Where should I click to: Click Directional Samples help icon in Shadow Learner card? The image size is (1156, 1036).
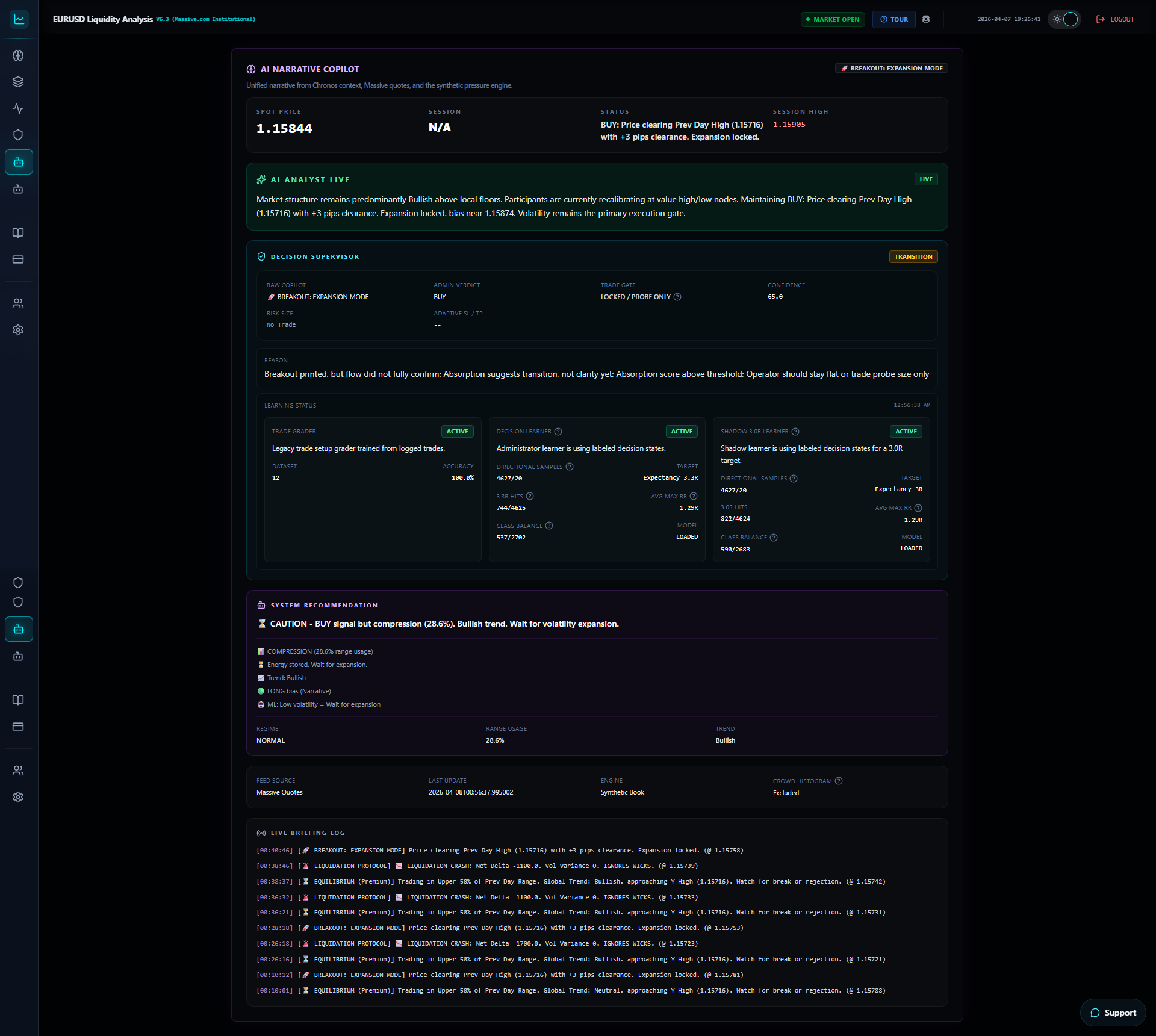pos(794,479)
